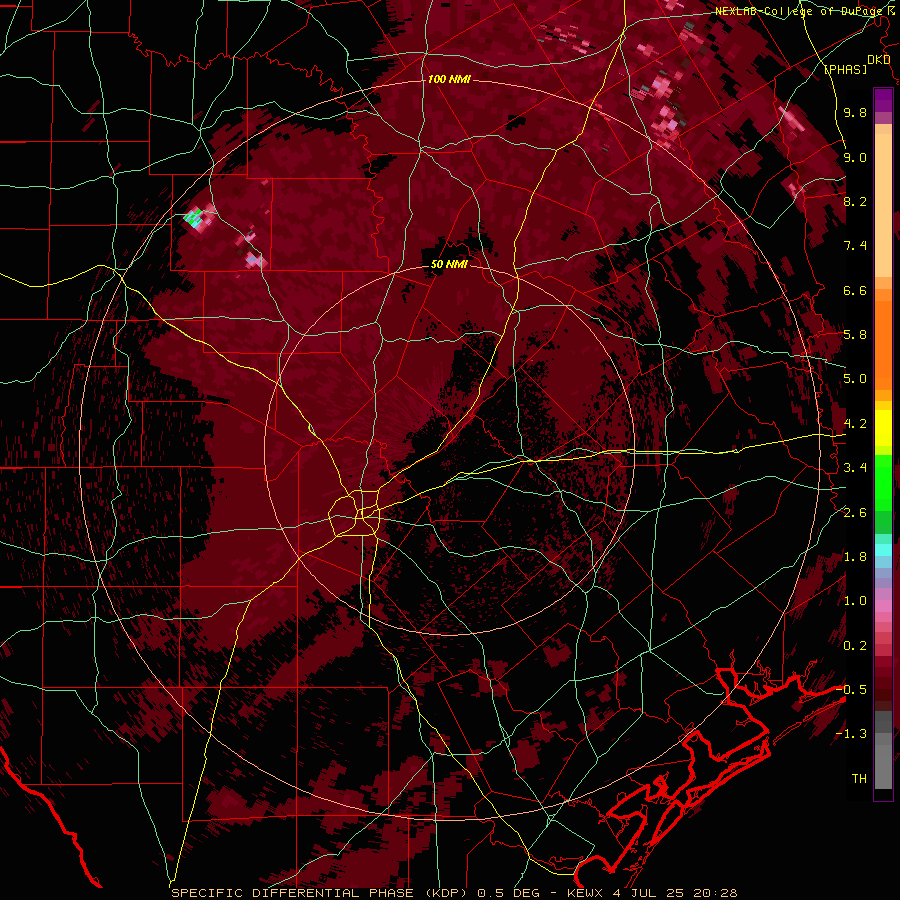Image resolution: width=900 pixels, height=900 pixels.
Task: Click the 7.4 value on color scale
Action: tap(855, 246)
